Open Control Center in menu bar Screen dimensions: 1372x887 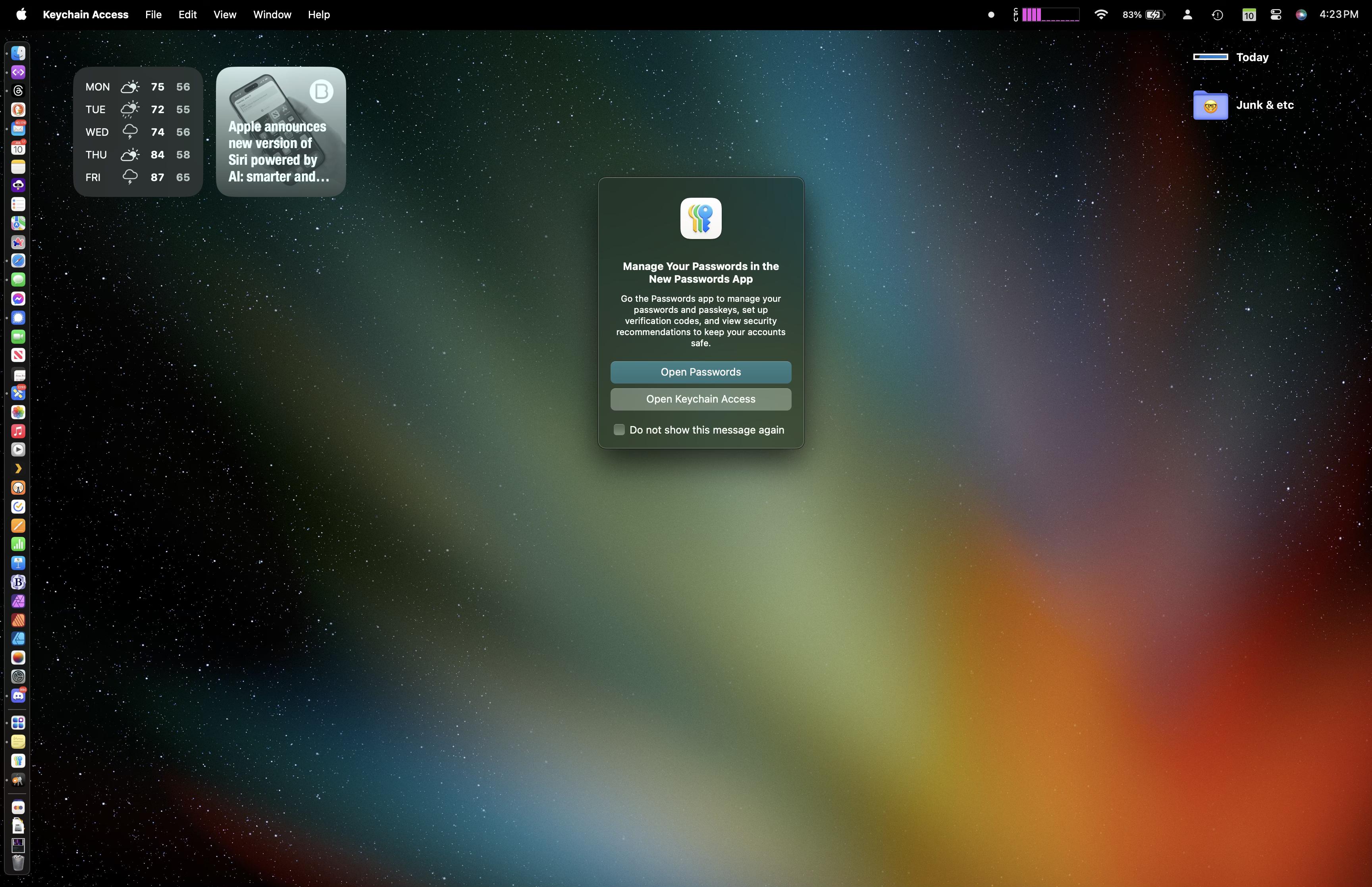click(x=1276, y=14)
